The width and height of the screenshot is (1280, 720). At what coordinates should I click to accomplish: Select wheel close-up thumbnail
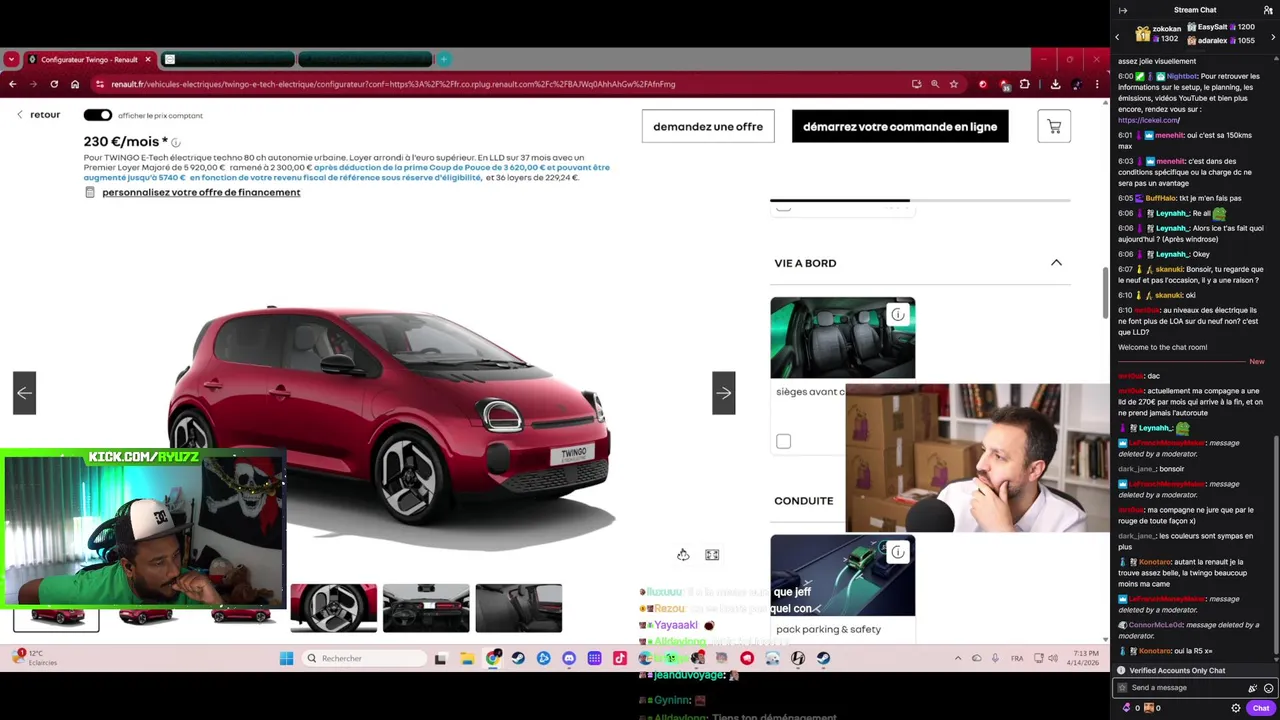pyautogui.click(x=334, y=608)
